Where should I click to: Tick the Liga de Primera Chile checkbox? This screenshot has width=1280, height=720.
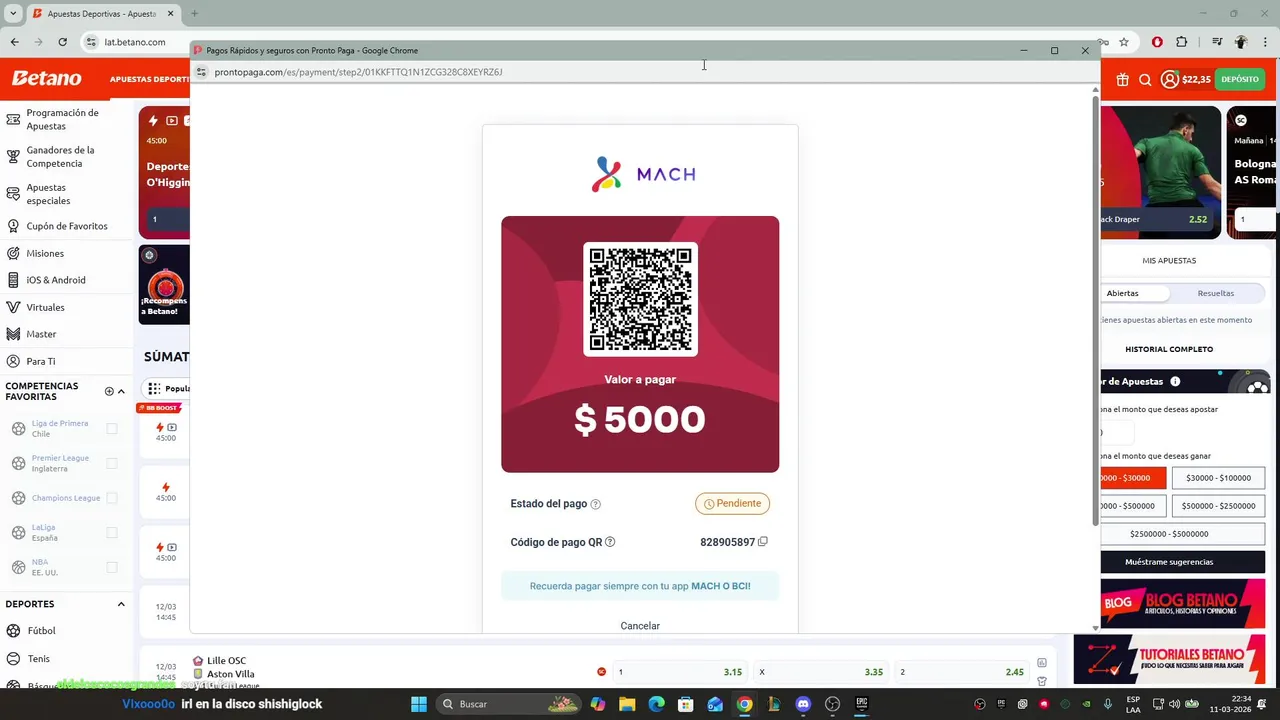click(112, 429)
